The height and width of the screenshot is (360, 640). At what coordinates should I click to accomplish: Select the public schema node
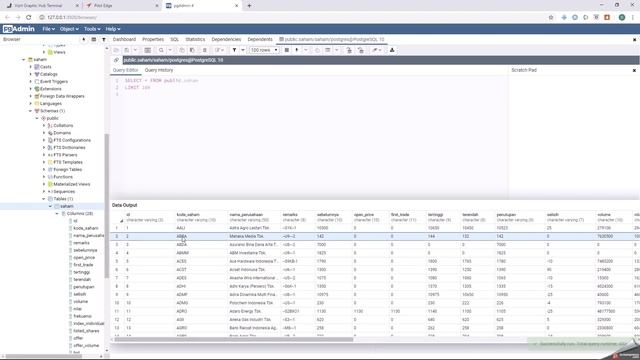[x=52, y=118]
